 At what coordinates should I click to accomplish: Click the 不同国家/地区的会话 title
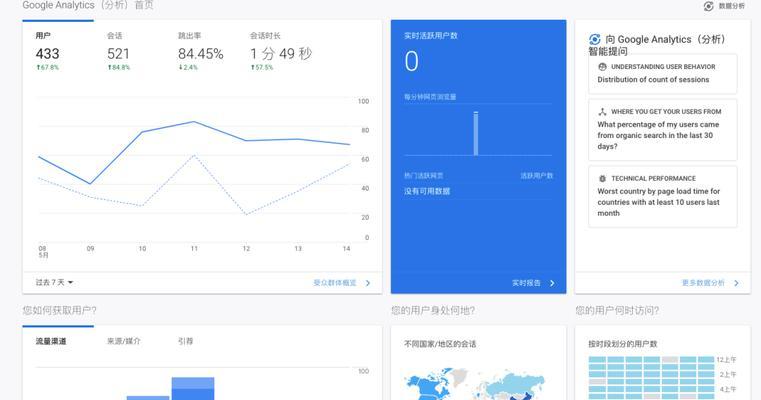(x=440, y=344)
